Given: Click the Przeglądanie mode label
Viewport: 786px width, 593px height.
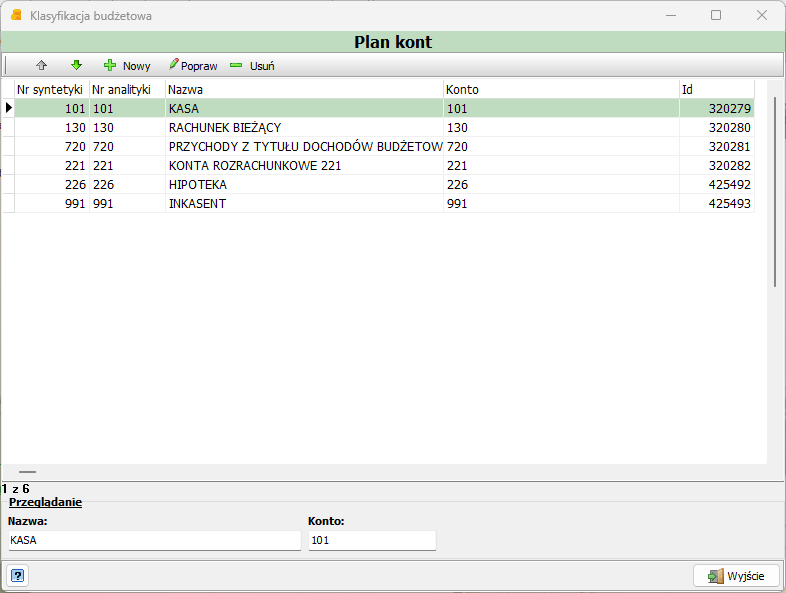Looking at the screenshot, I should (x=45, y=502).
